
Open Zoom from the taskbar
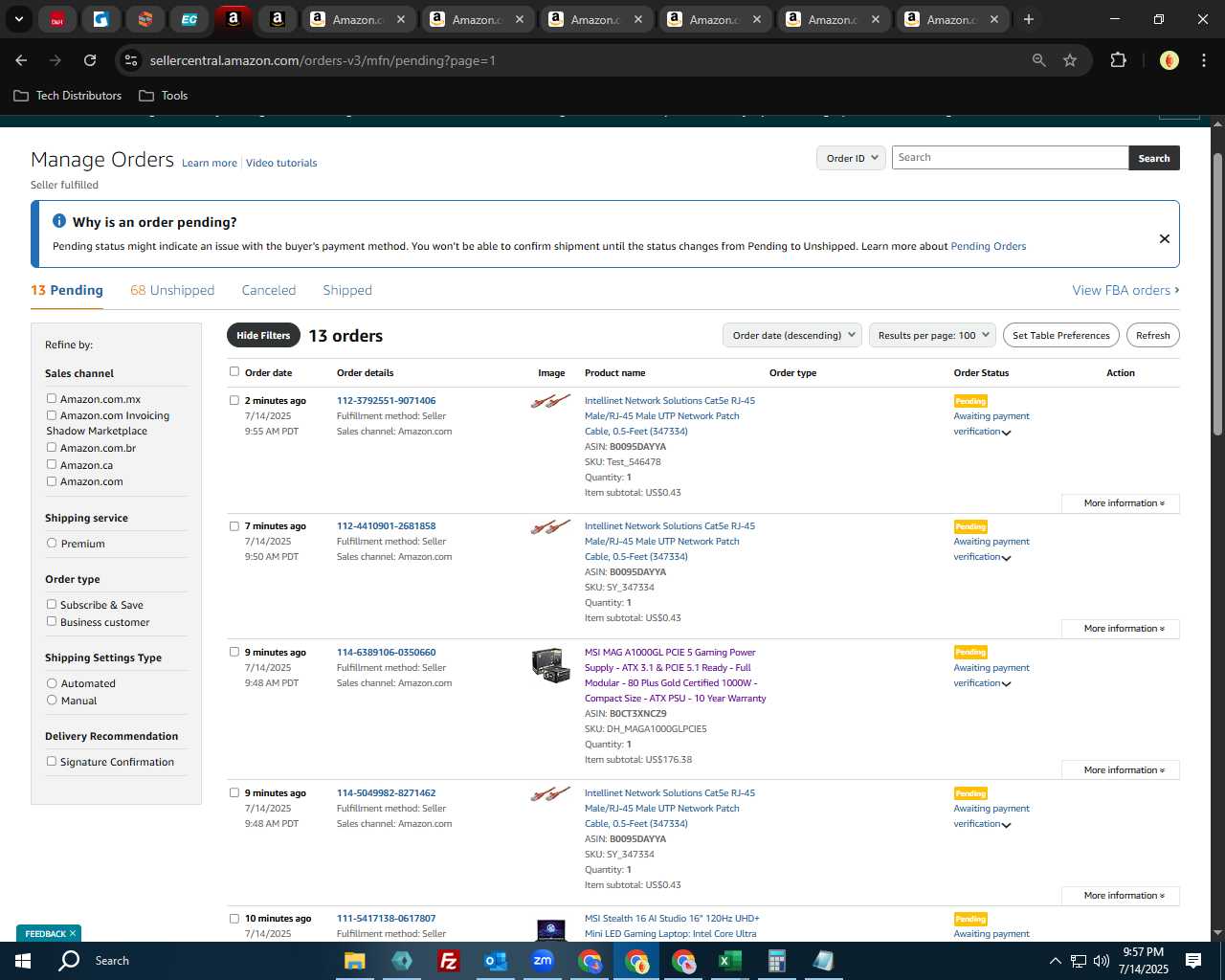point(543,961)
